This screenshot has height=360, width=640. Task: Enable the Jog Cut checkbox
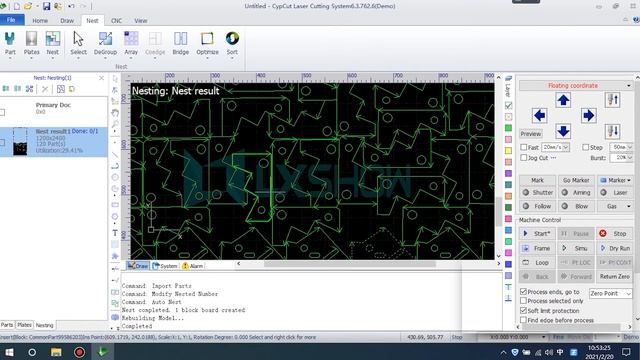524,158
